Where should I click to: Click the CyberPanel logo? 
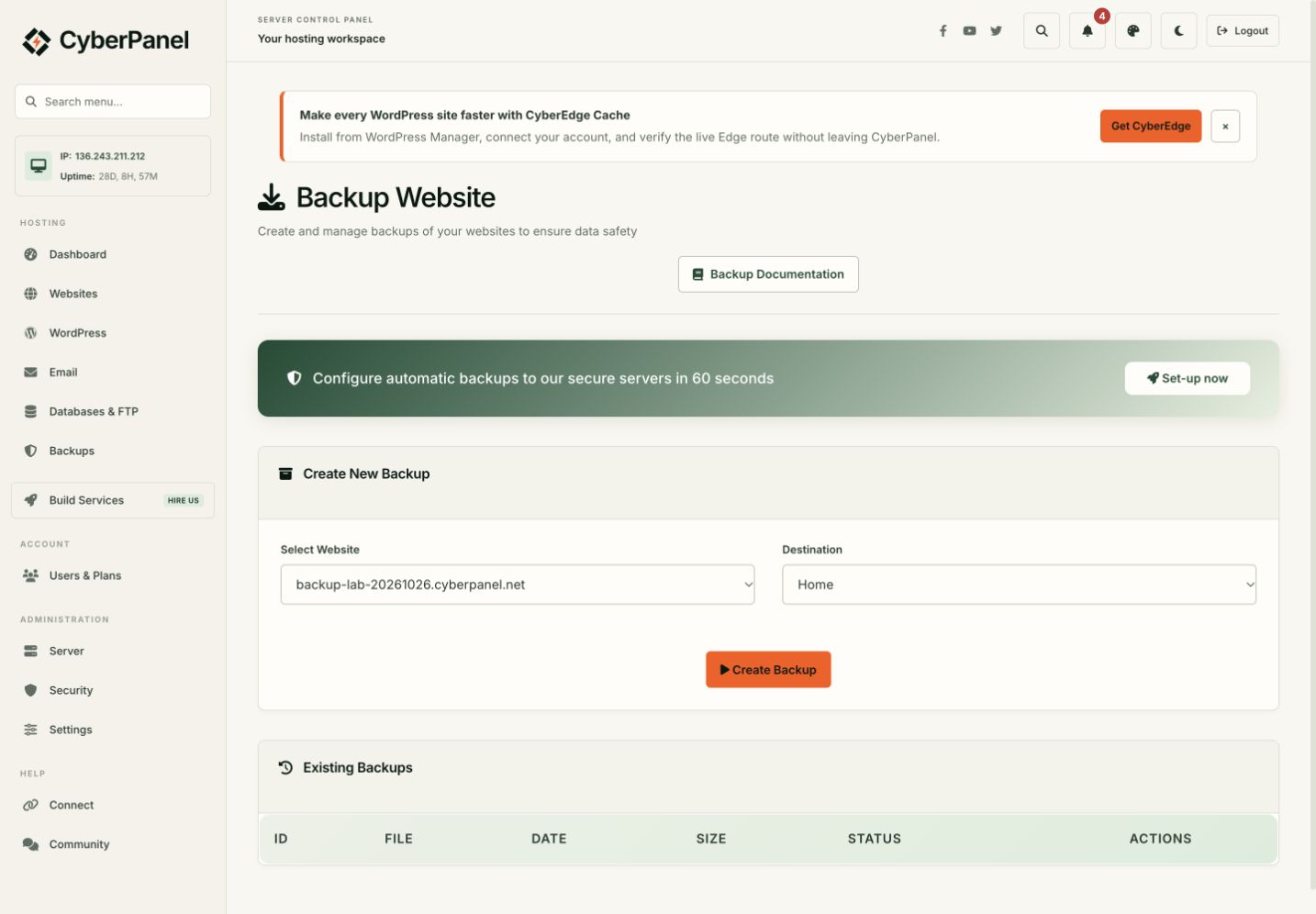[106, 40]
